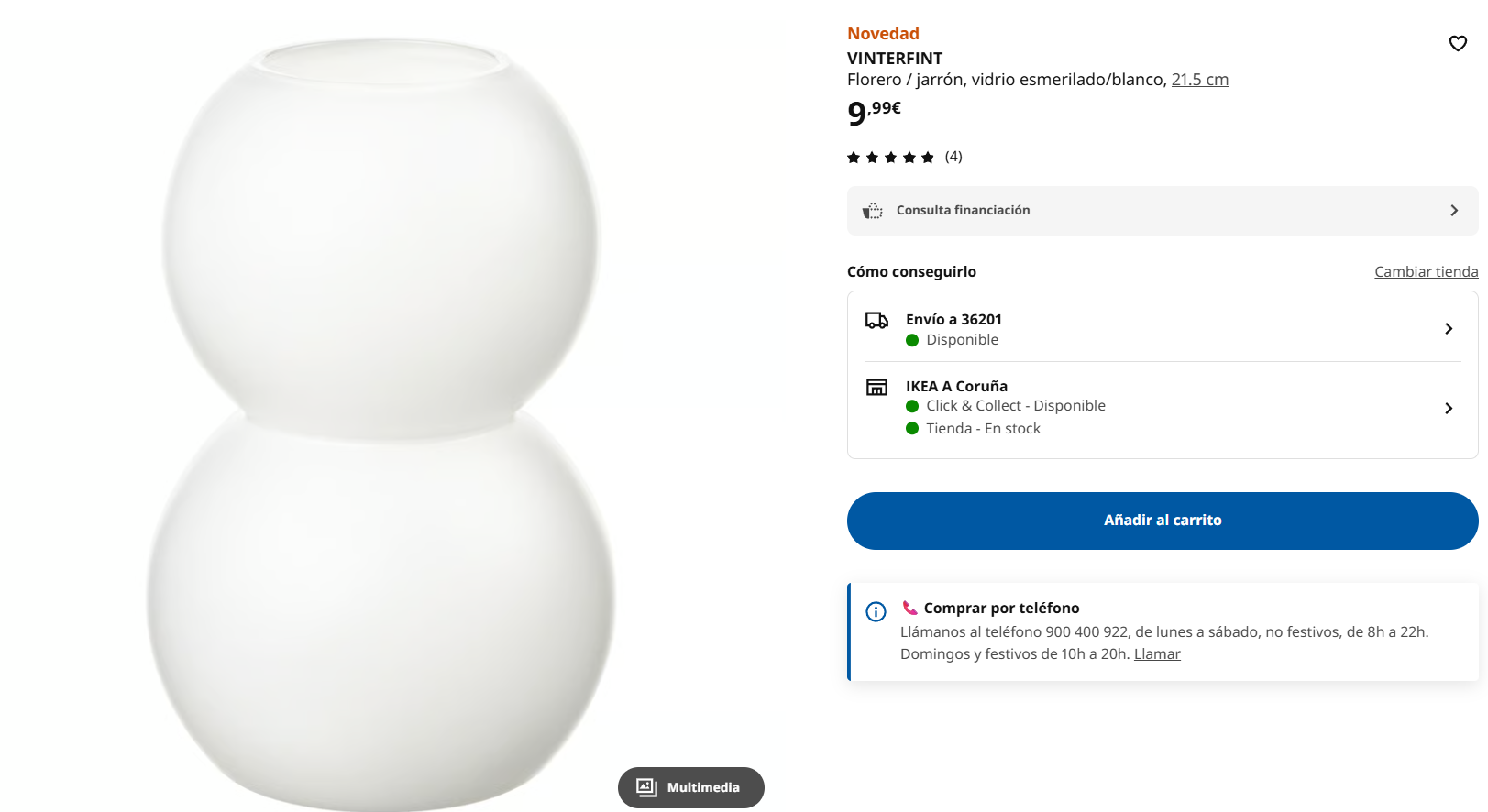Viewport: 1488px width, 812px height.
Task: Click the blue info circle icon
Action: pyautogui.click(x=876, y=611)
